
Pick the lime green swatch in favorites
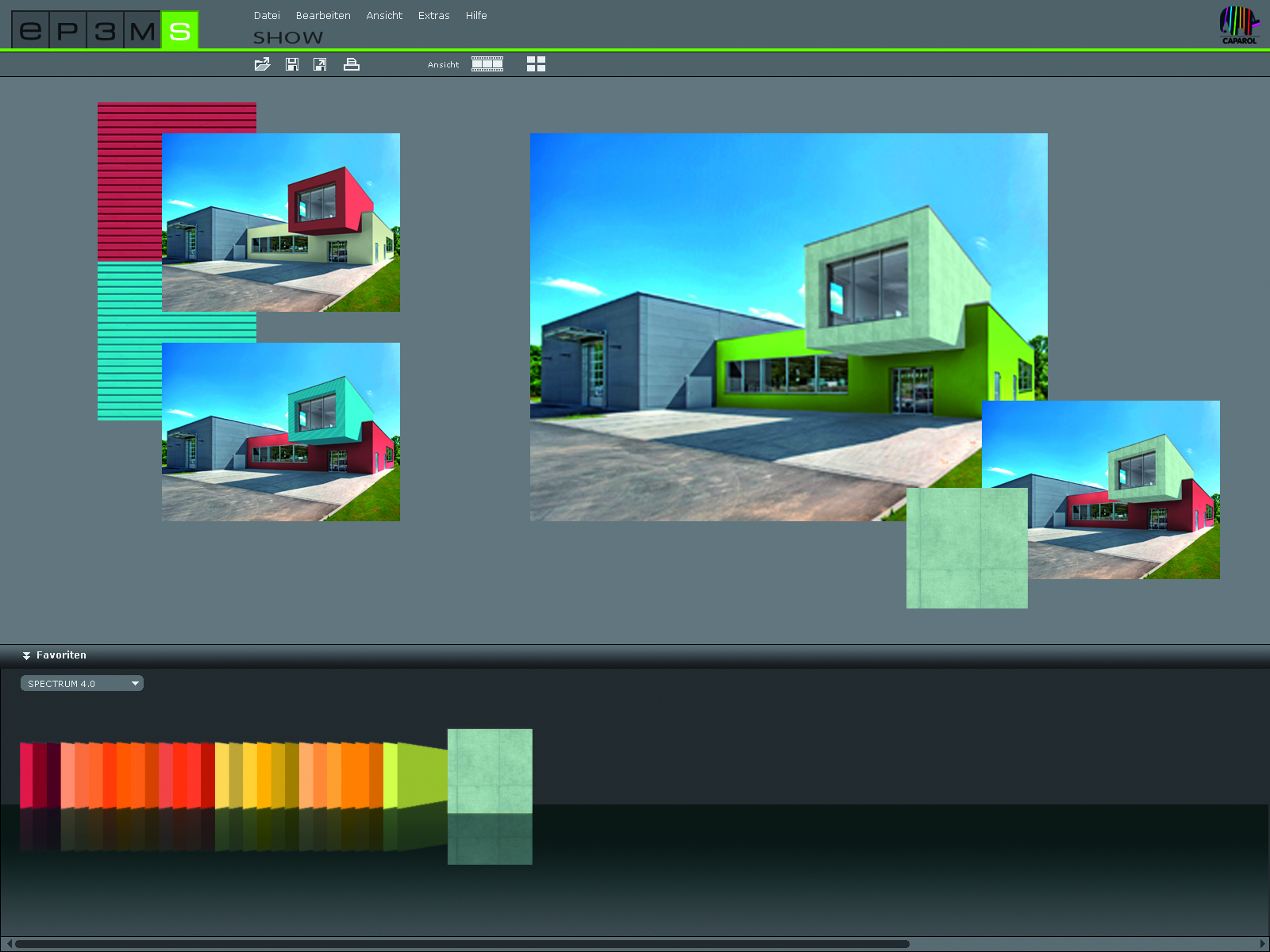(x=421, y=775)
